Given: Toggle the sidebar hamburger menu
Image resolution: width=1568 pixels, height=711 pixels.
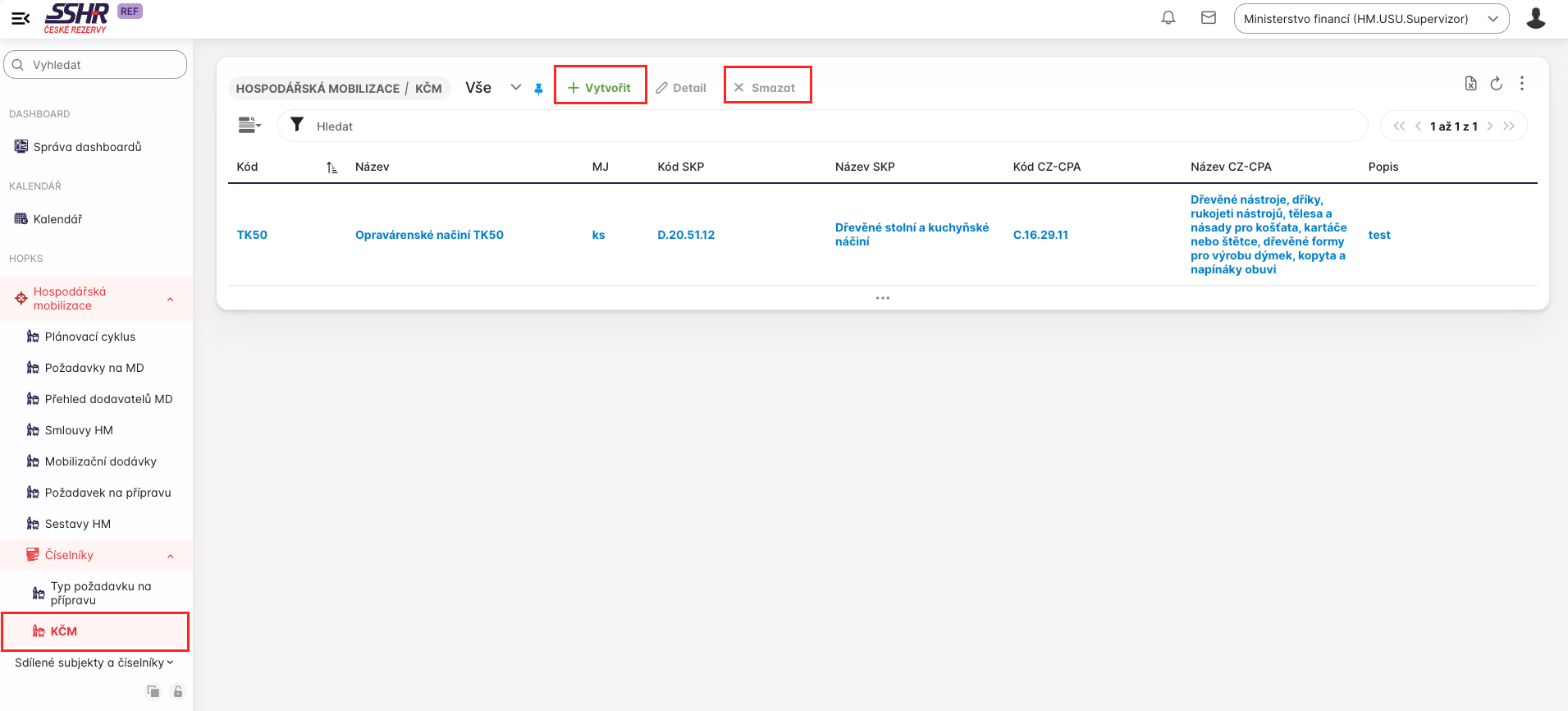Looking at the screenshot, I should (x=21, y=18).
